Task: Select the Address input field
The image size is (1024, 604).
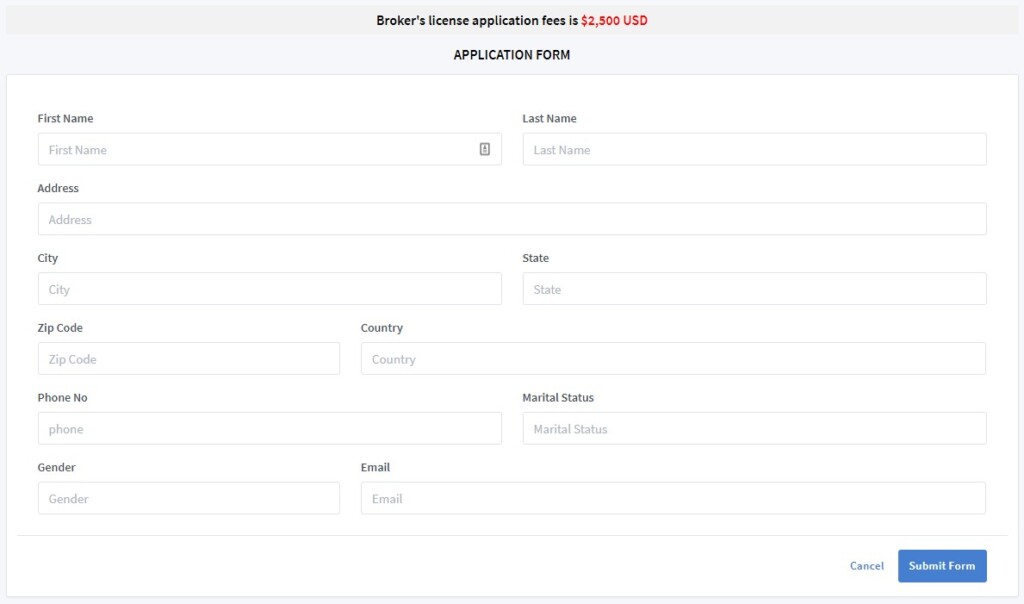Action: pos(512,219)
